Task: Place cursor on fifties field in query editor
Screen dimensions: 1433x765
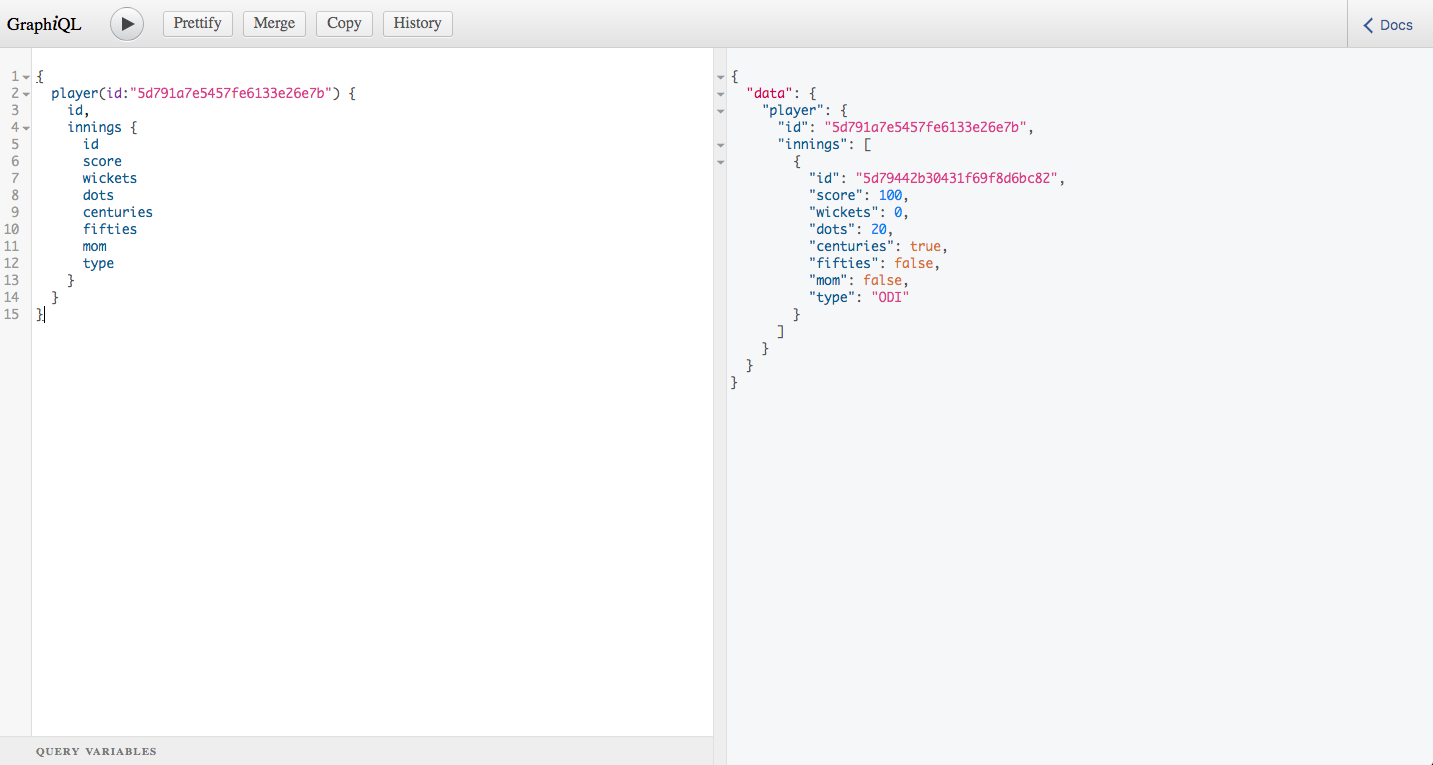Action: coord(110,229)
